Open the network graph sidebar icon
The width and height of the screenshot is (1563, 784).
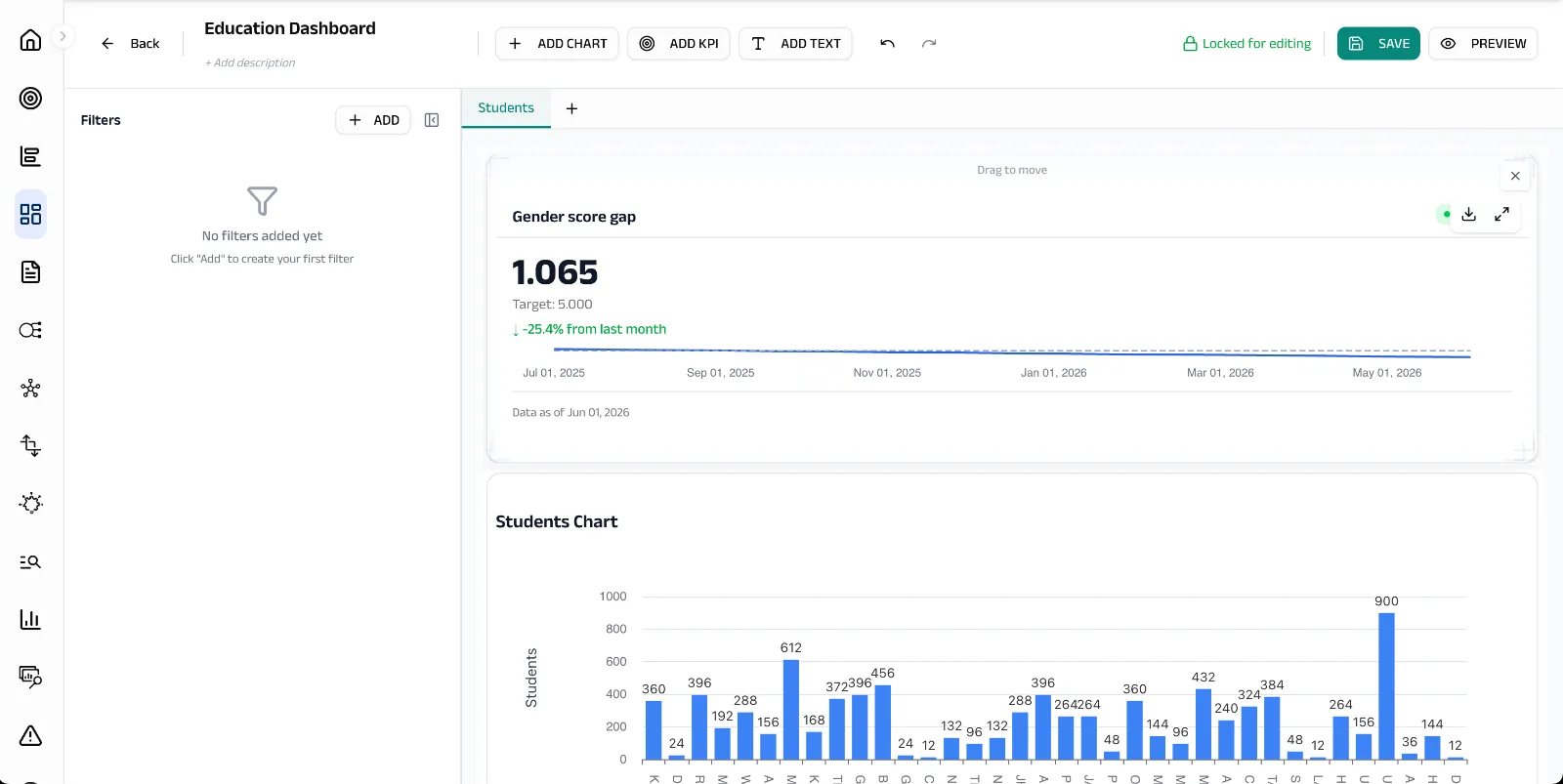30,388
